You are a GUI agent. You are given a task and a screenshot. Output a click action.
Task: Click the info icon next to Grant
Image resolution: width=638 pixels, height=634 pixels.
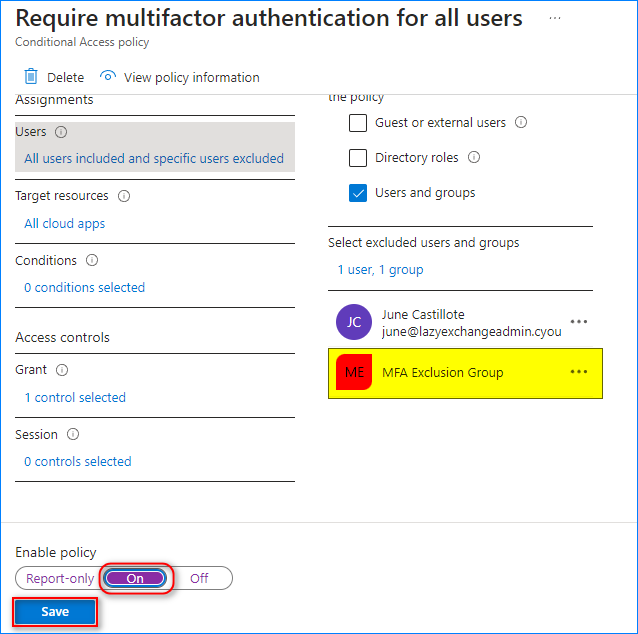tap(62, 370)
